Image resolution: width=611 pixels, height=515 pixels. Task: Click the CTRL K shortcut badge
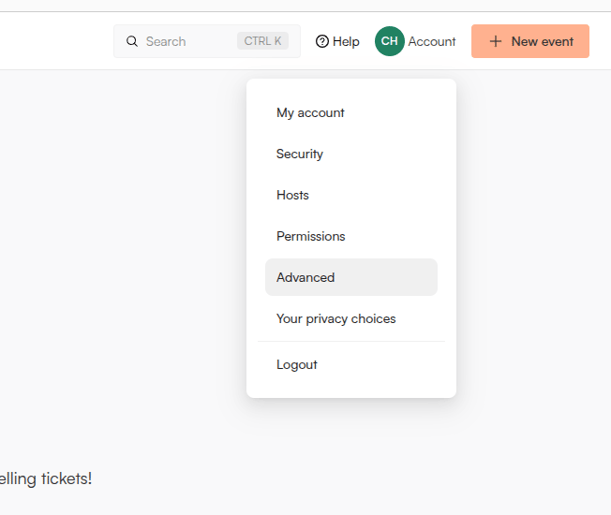263,41
